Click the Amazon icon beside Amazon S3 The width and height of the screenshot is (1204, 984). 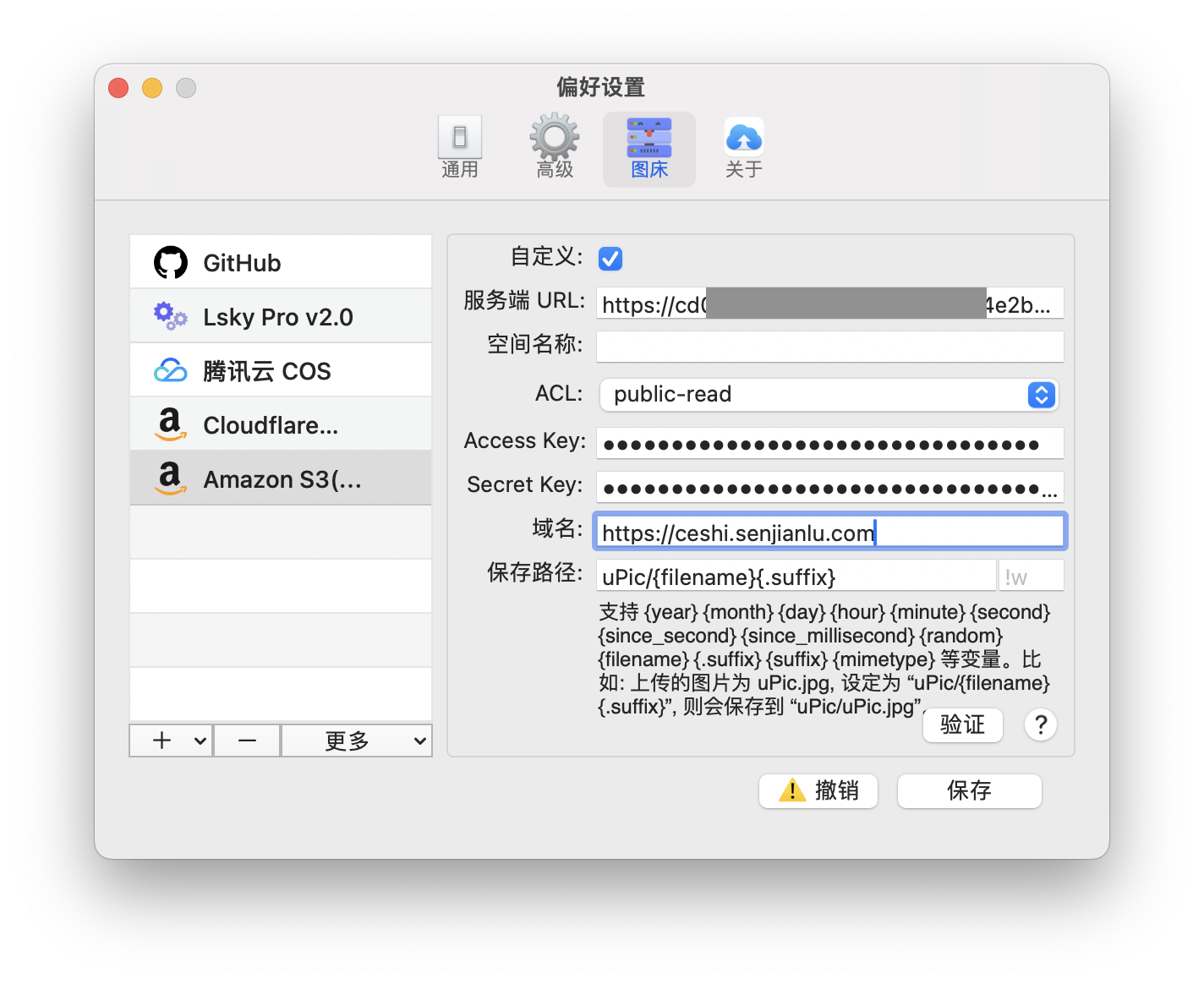tap(171, 478)
